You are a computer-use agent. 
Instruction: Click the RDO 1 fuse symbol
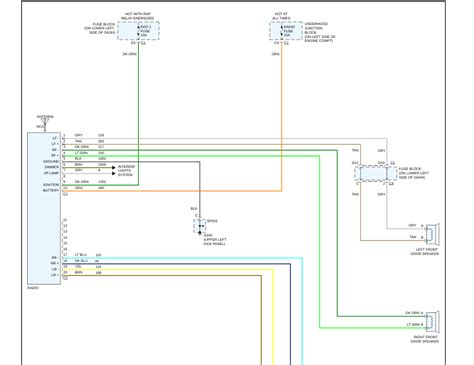click(x=138, y=31)
